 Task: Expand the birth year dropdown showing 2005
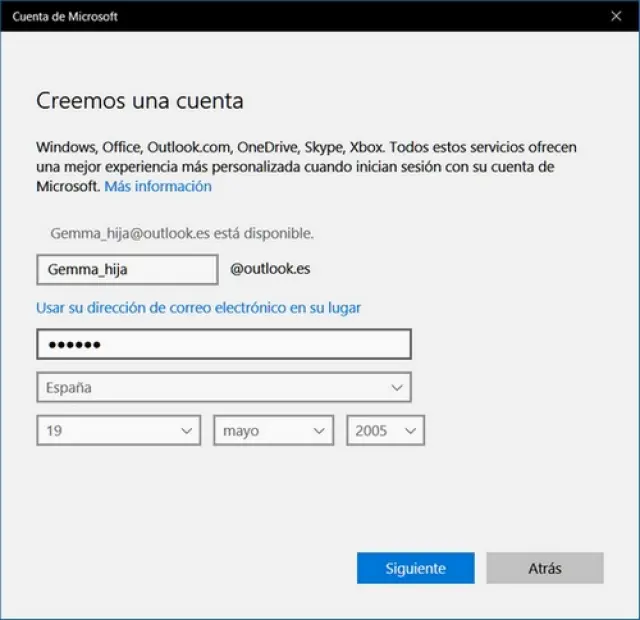coord(385,431)
